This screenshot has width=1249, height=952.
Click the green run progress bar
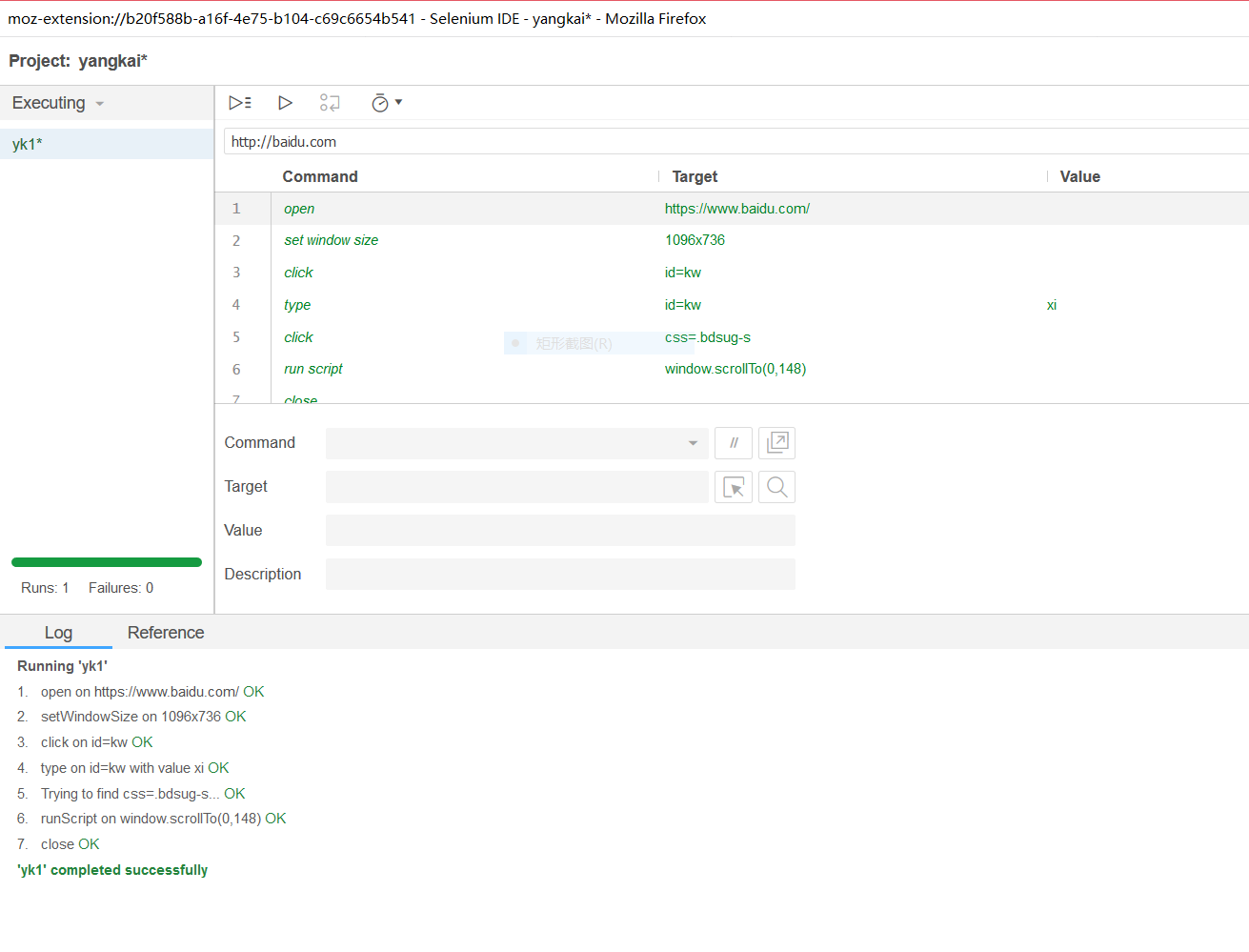click(x=107, y=562)
